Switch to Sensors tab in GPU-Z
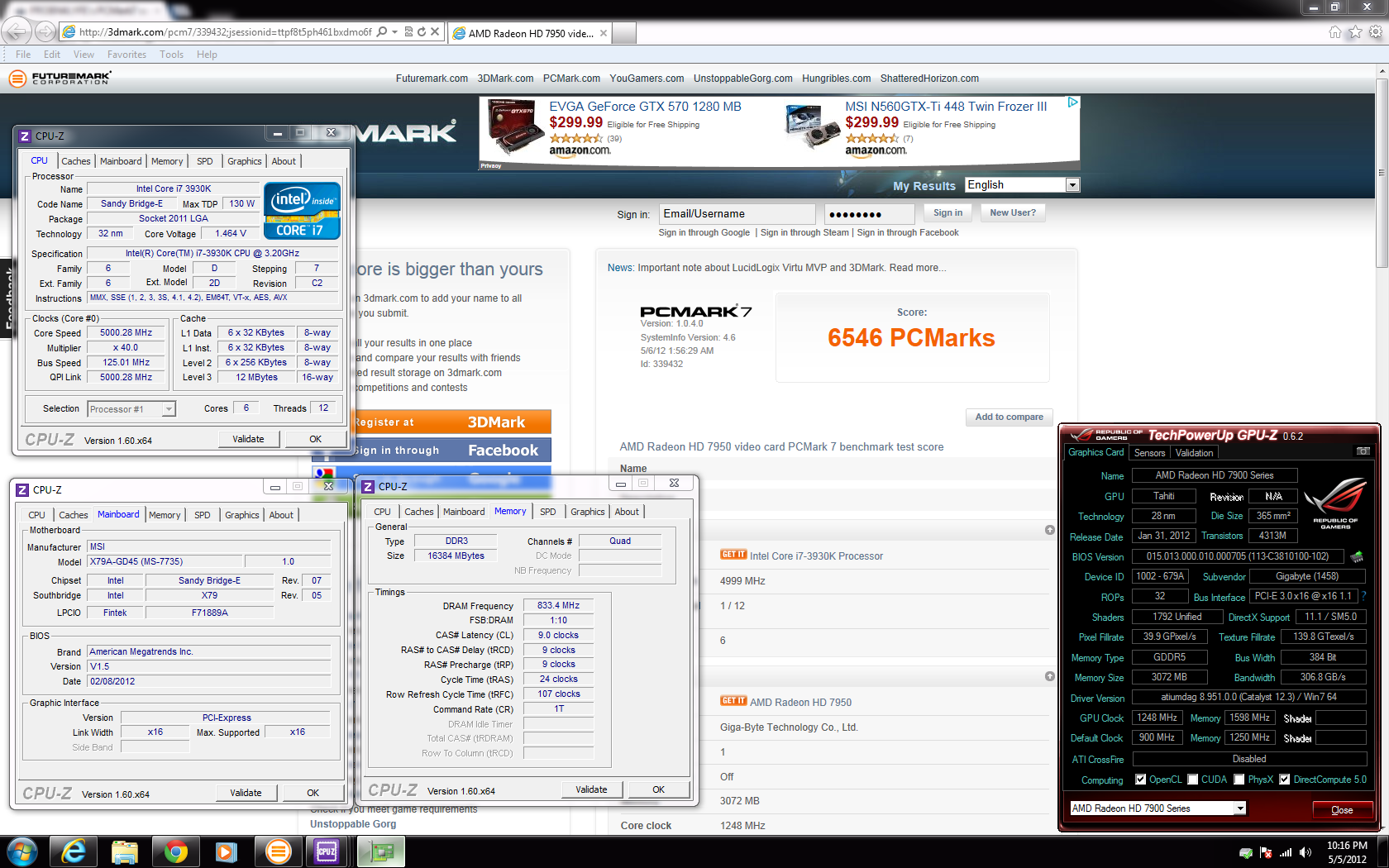This screenshot has height=868, width=1389. pyautogui.click(x=1149, y=453)
